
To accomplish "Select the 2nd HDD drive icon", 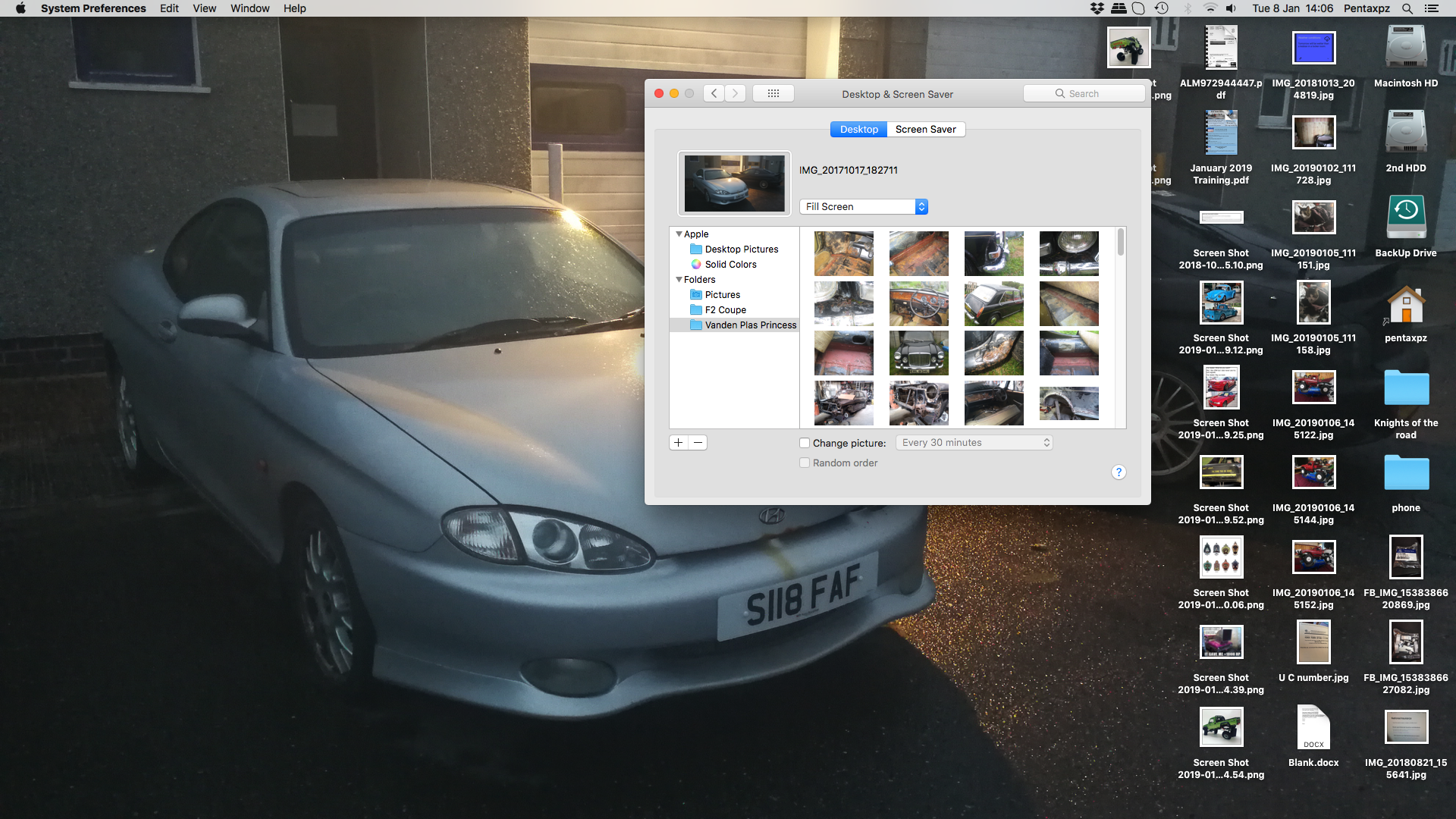I will coord(1406,133).
